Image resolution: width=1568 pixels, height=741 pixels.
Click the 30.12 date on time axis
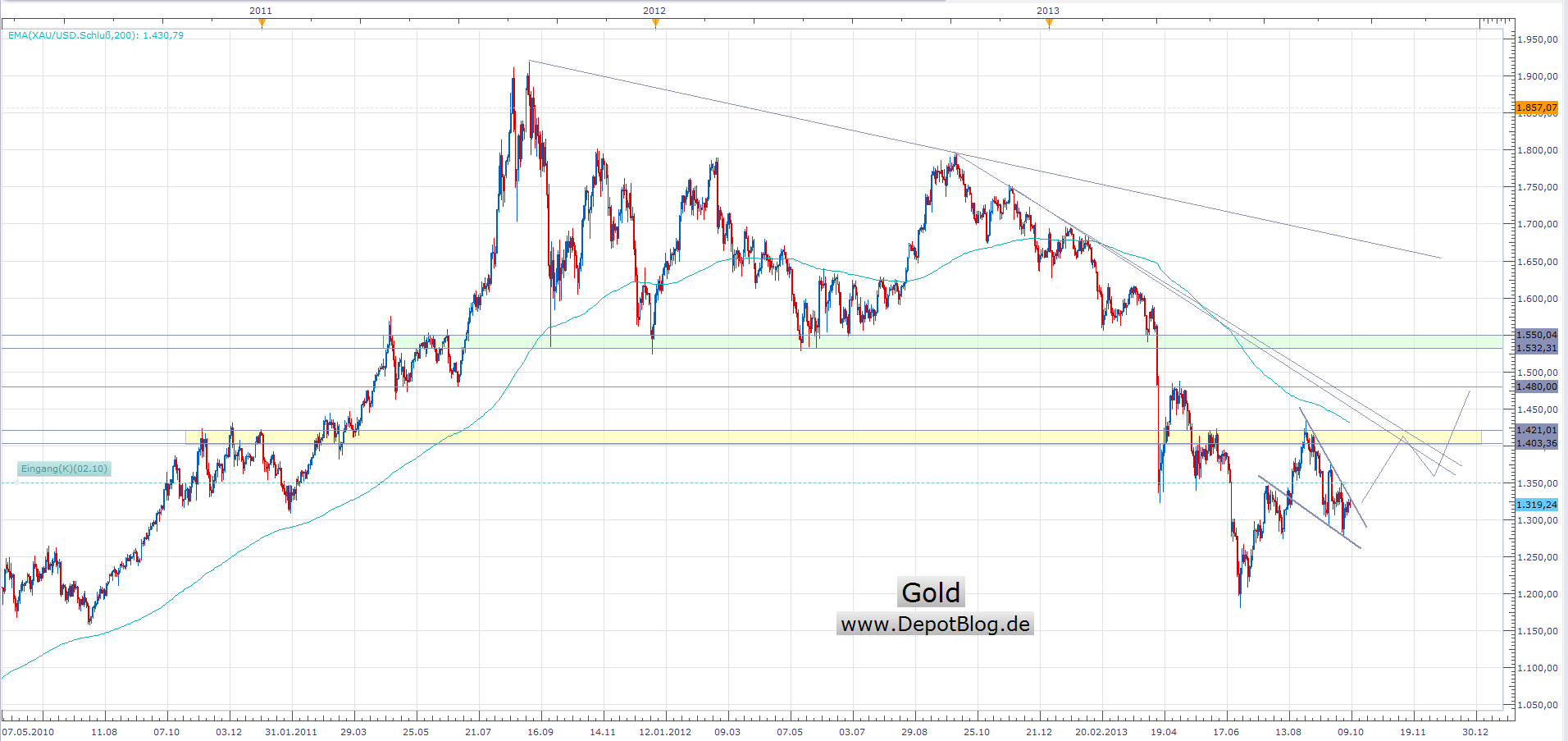pyautogui.click(x=1475, y=731)
